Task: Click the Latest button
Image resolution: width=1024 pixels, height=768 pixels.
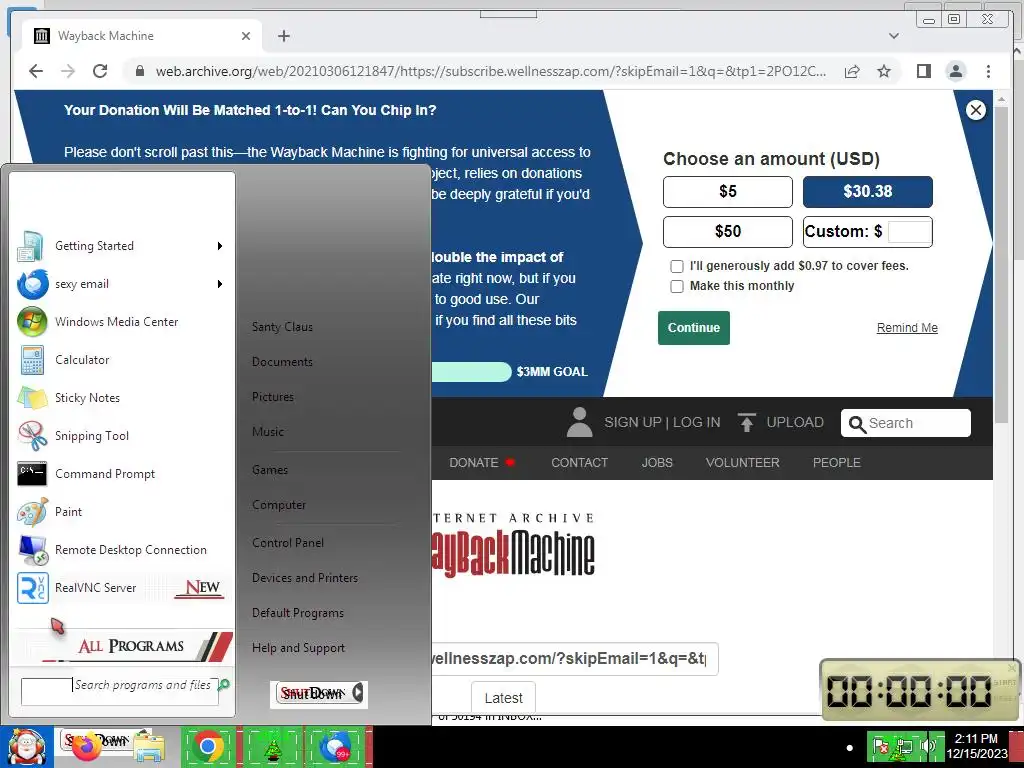Action: 504,698
